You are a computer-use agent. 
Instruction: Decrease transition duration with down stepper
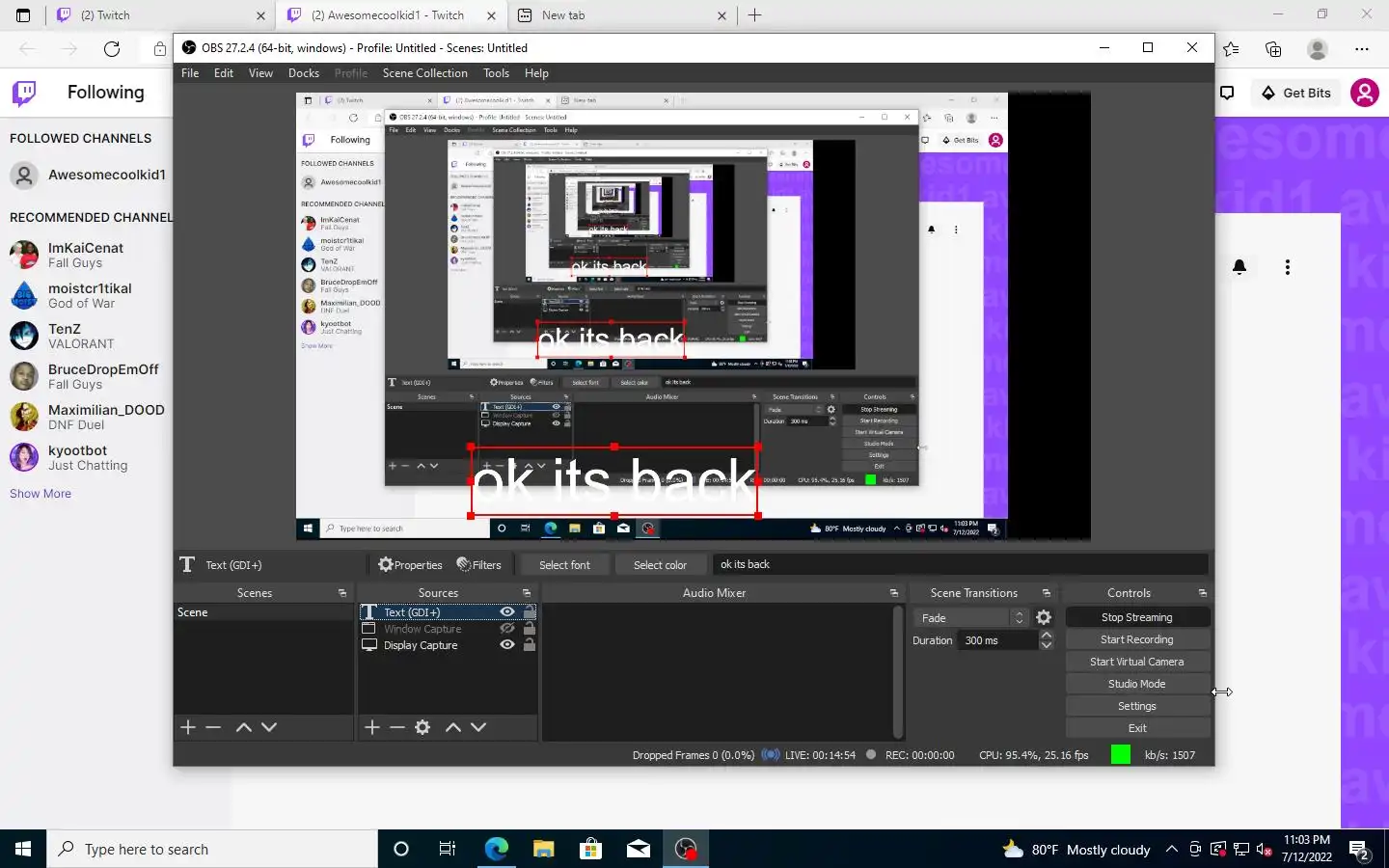pos(1047,645)
